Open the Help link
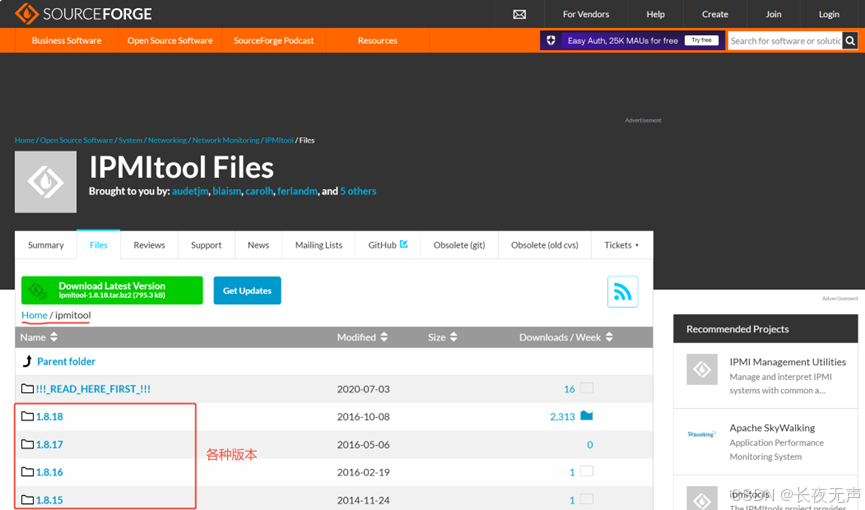Screen dimensions: 865x510 coord(655,14)
